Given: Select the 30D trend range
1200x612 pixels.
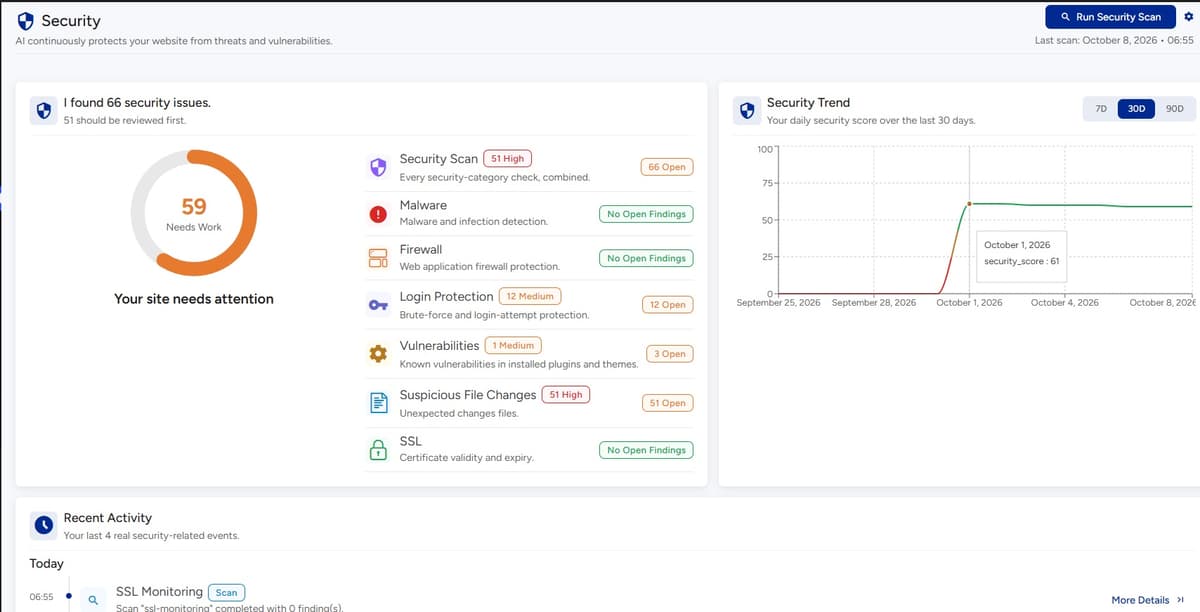Looking at the screenshot, I should coord(1136,108).
